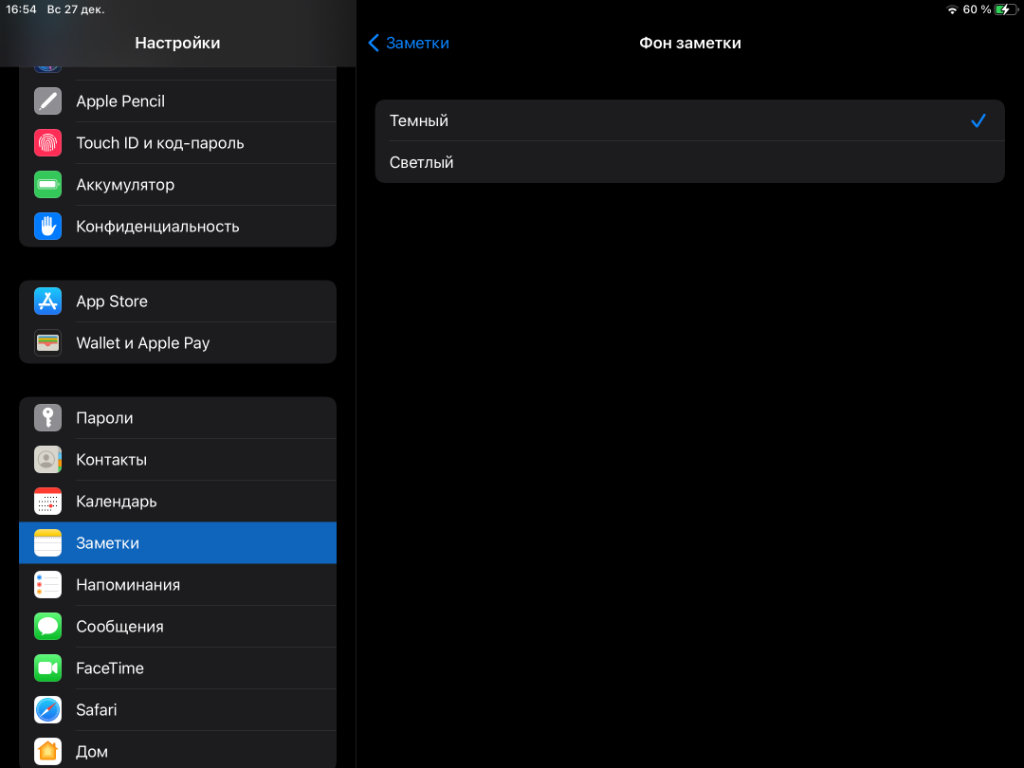
Task: Click the Passwords key icon
Action: point(48,418)
